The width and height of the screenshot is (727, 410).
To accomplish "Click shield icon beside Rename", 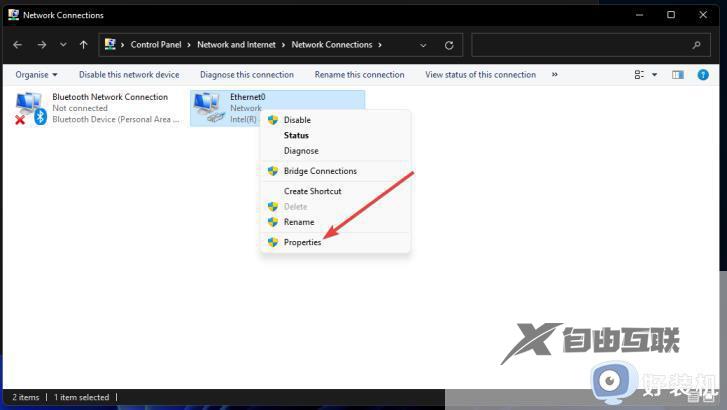I will click(x=273, y=222).
